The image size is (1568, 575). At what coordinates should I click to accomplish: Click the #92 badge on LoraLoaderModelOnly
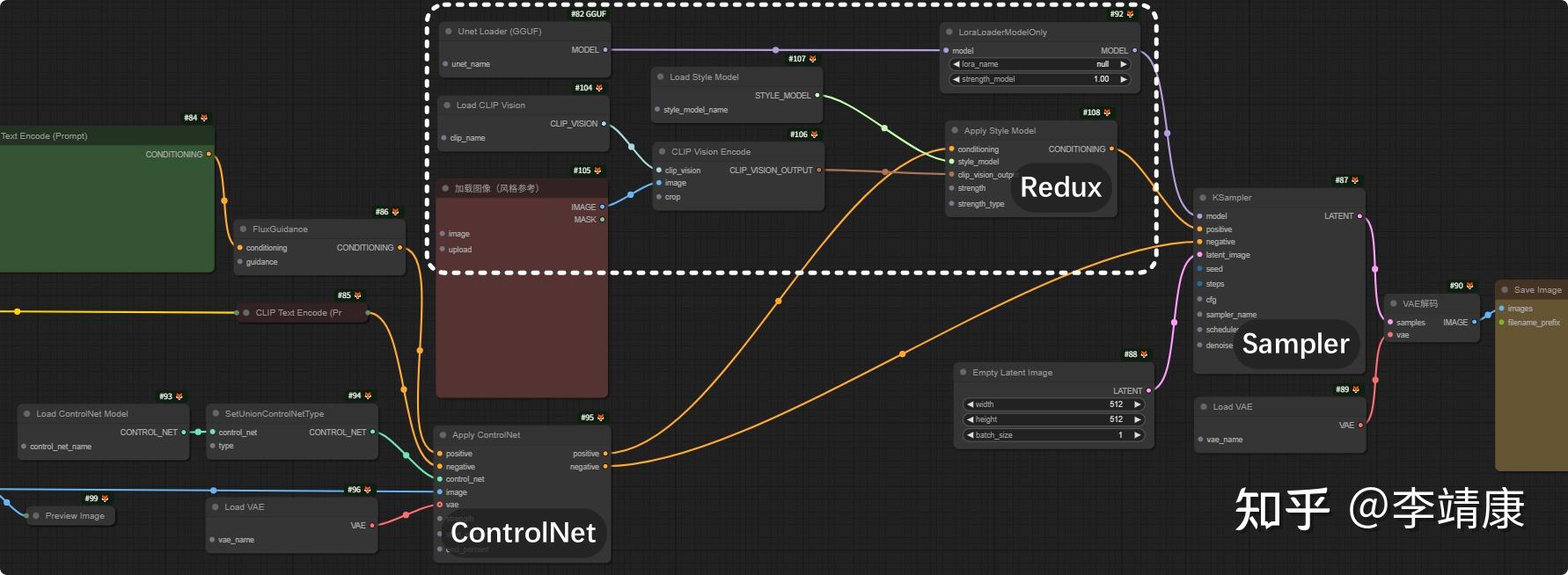click(1122, 14)
